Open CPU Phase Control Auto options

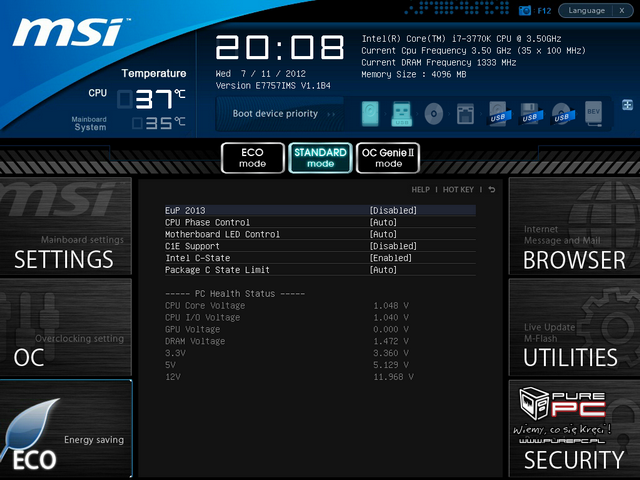pos(383,223)
